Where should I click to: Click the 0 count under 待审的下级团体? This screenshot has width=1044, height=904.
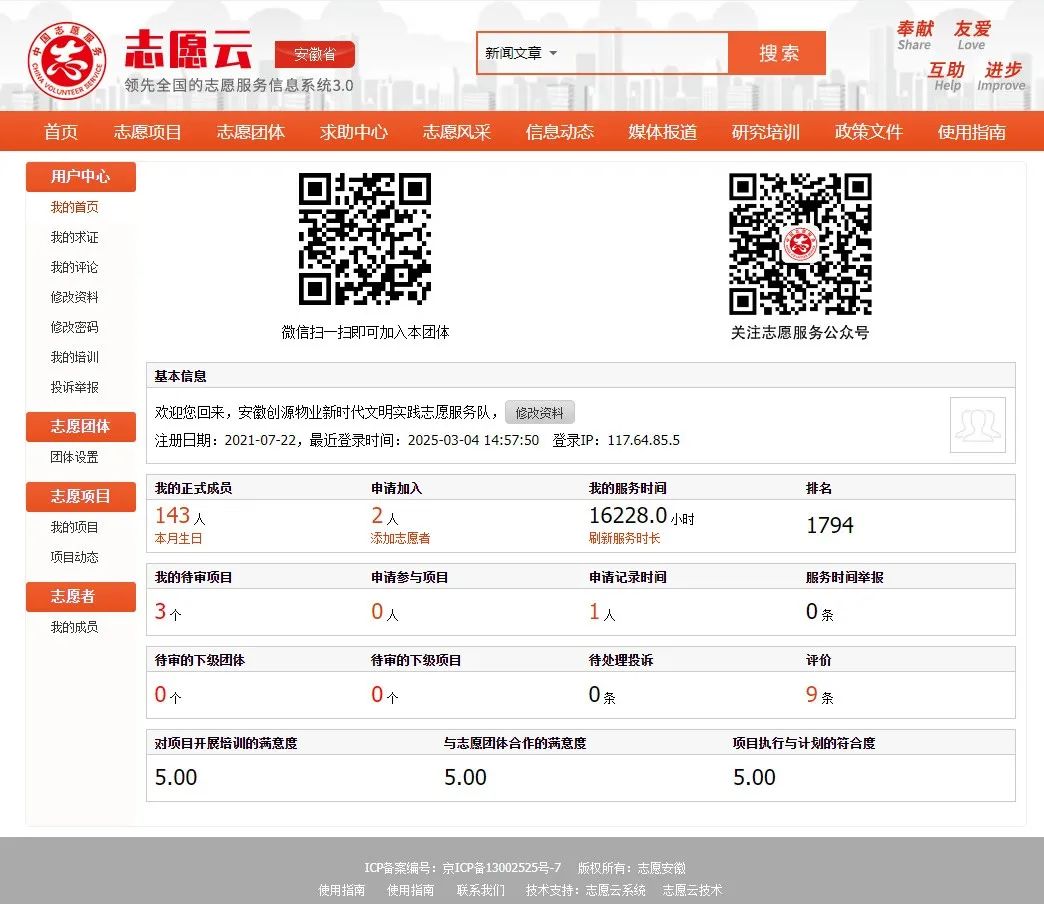(160, 694)
